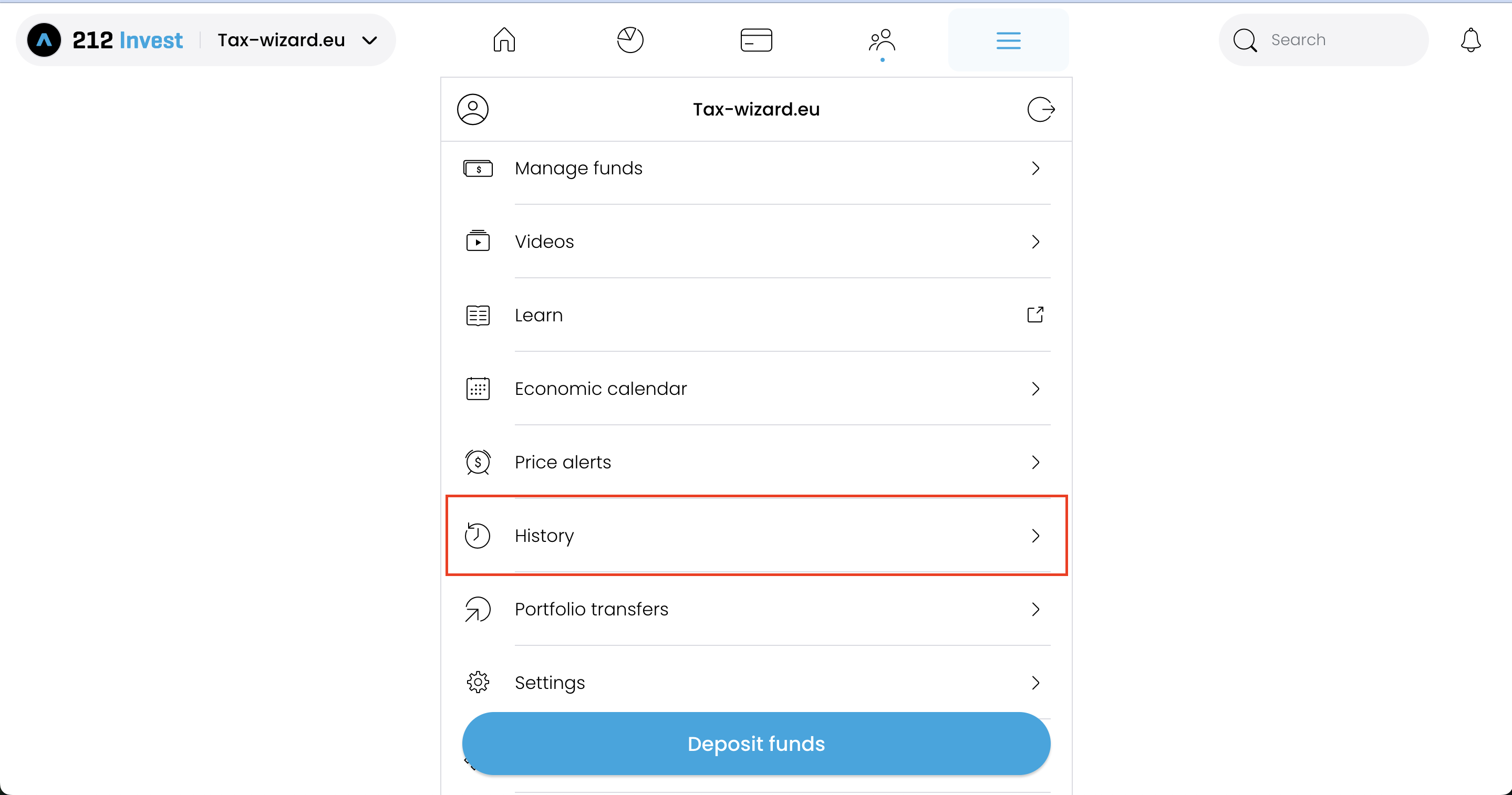
Task: Click the wallet or card icon
Action: click(756, 40)
